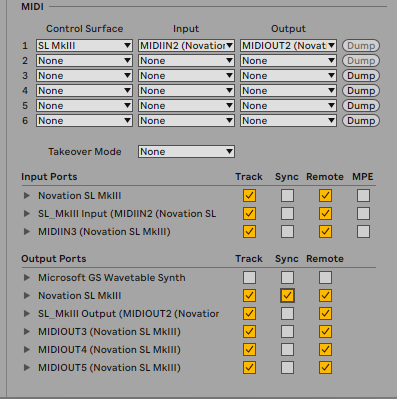Screen dimensions: 397x399
Task: Disable Track for MIDIIN3 input port
Action: [249, 232]
